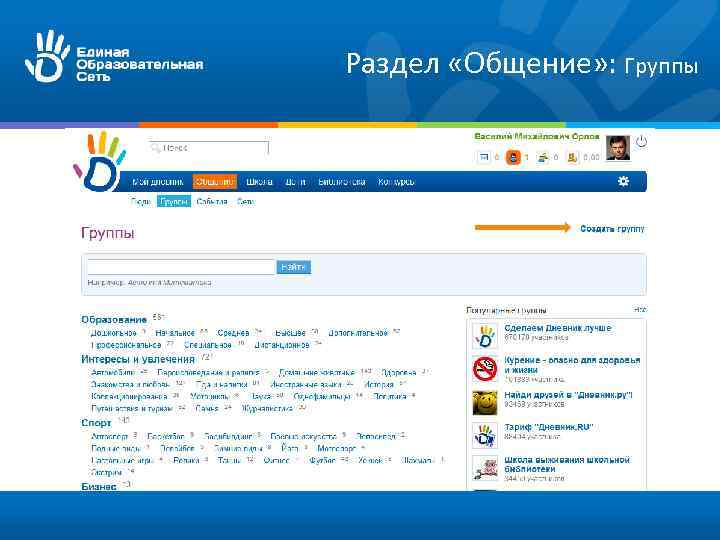
Task: Open the «Сделаем Дневник лучше» group thumbnail
Action: pos(485,336)
